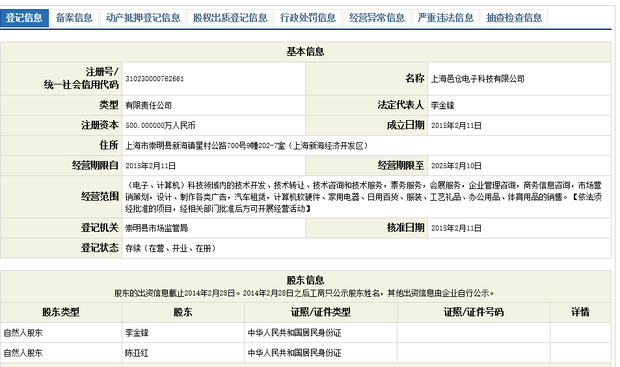Click the 详情 column header
This screenshot has width=620, height=367.
(580, 312)
